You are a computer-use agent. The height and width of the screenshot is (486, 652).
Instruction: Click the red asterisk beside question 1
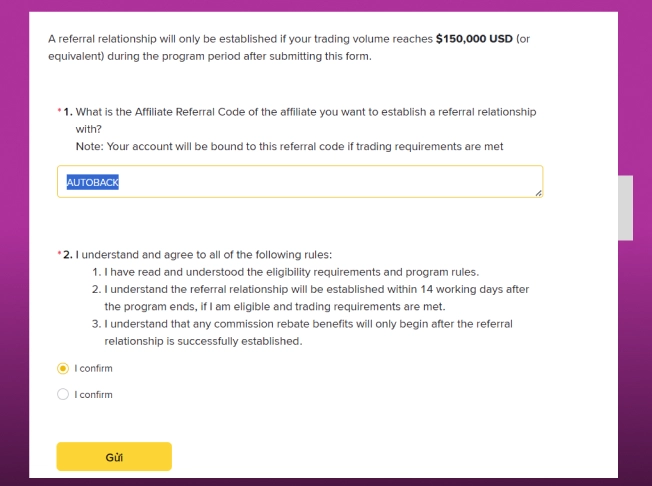pyautogui.click(x=59, y=111)
